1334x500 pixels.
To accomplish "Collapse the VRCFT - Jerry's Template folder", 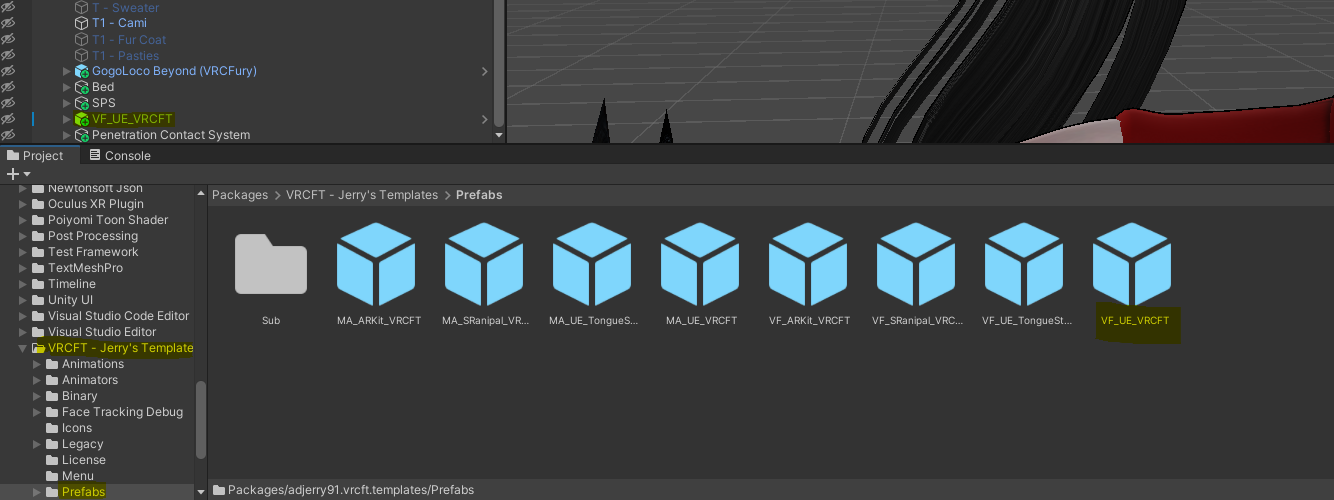I will (23, 348).
